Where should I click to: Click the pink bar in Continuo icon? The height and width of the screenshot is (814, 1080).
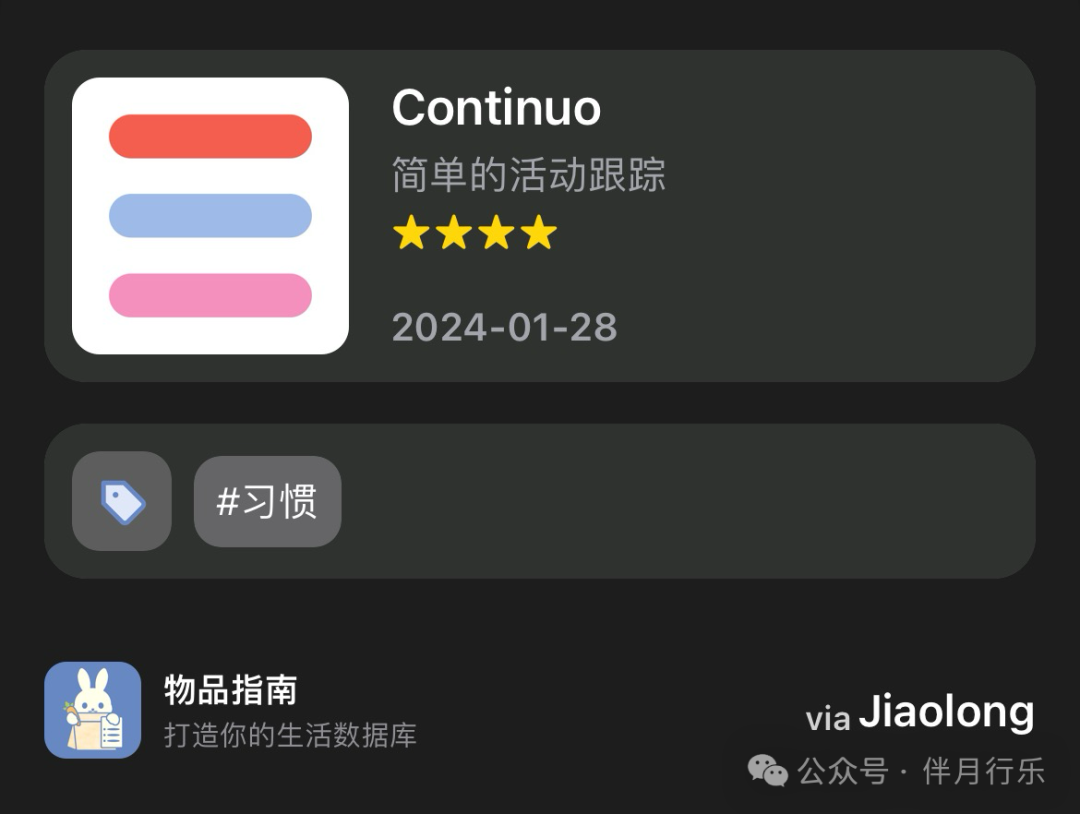click(210, 295)
